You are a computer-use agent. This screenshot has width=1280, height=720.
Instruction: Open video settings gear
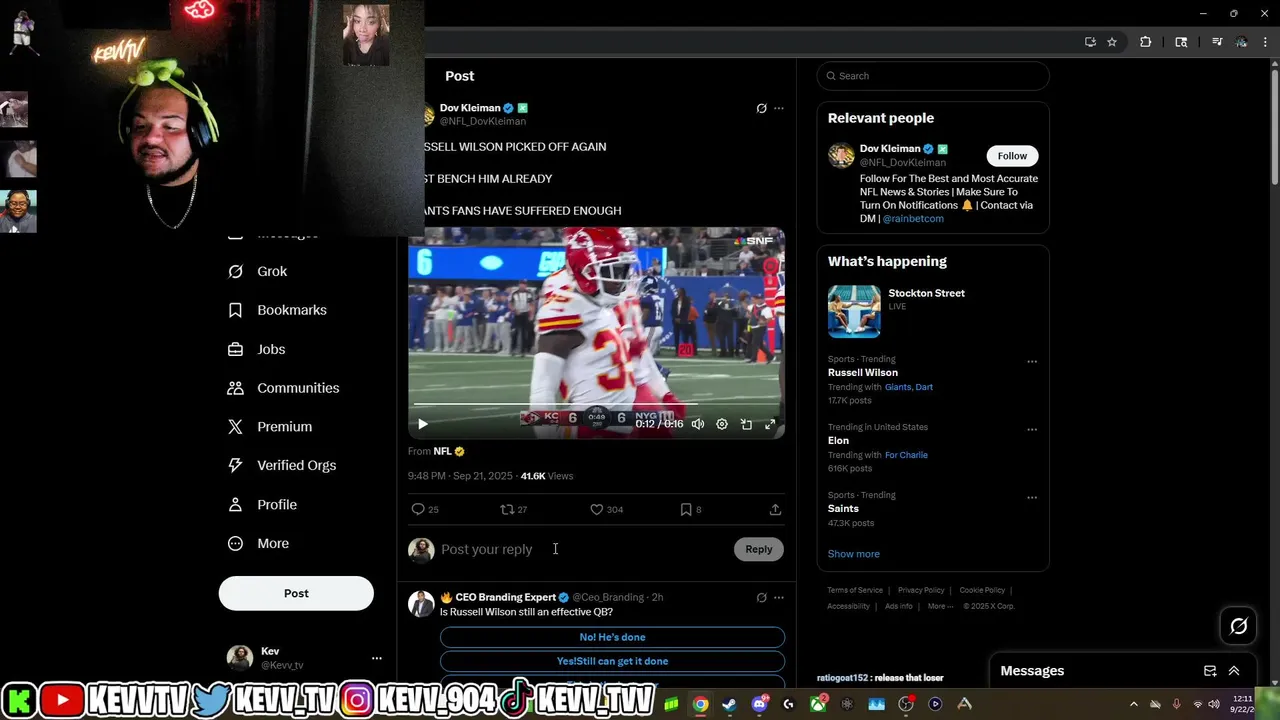point(722,424)
